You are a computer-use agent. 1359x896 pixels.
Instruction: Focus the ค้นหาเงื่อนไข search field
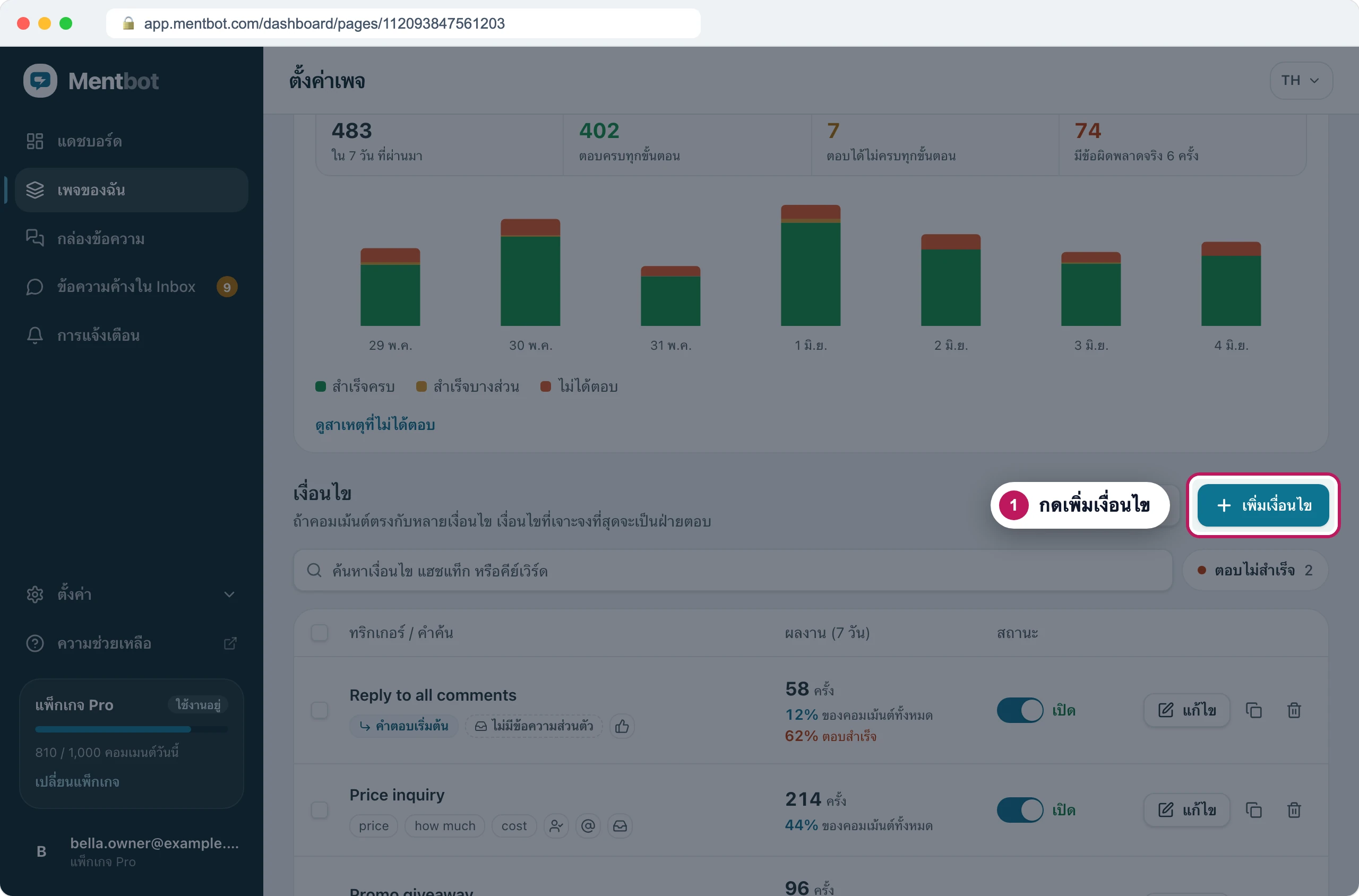[x=733, y=570]
